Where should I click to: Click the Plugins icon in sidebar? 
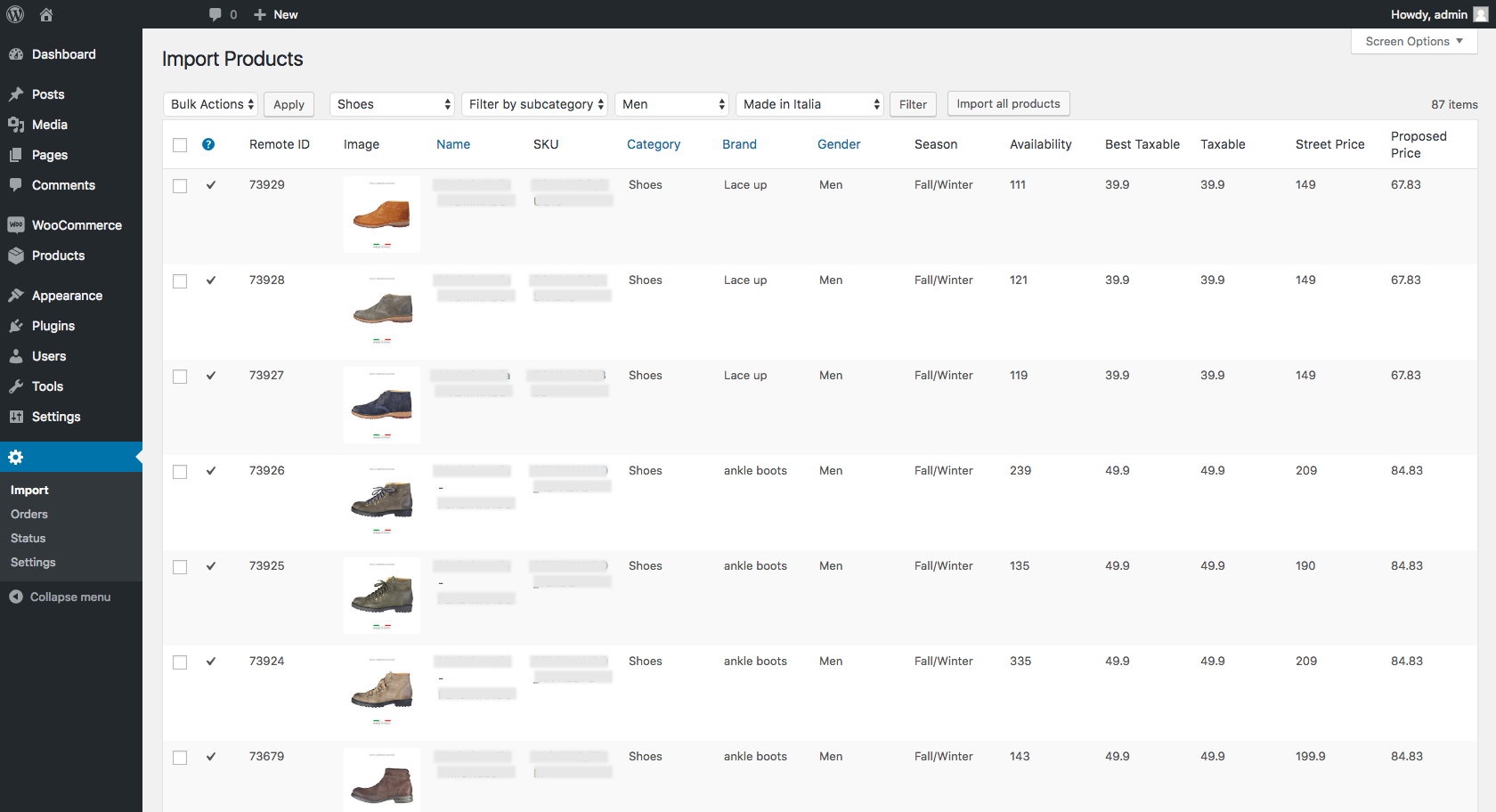(18, 326)
